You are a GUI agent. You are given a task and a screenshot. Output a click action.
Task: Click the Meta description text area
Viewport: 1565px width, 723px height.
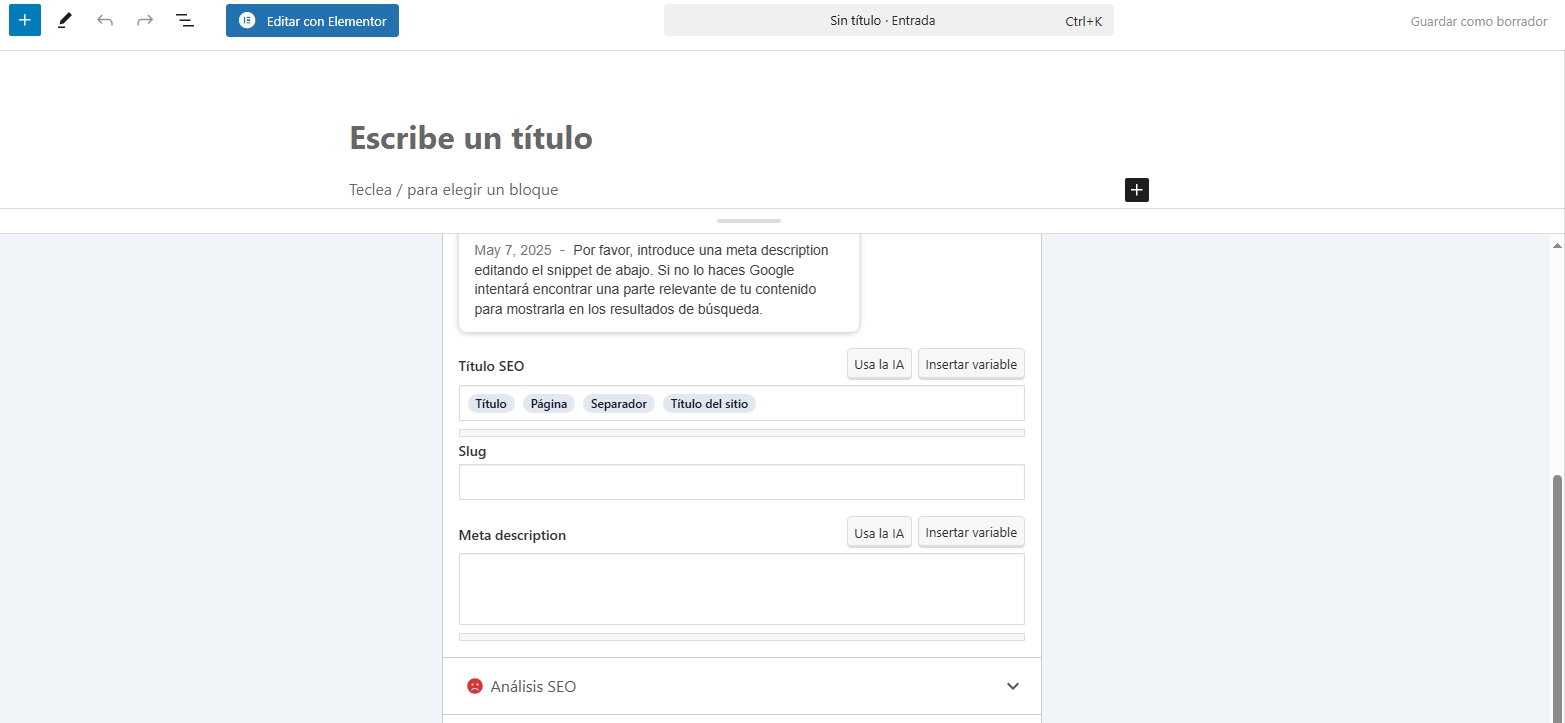741,589
